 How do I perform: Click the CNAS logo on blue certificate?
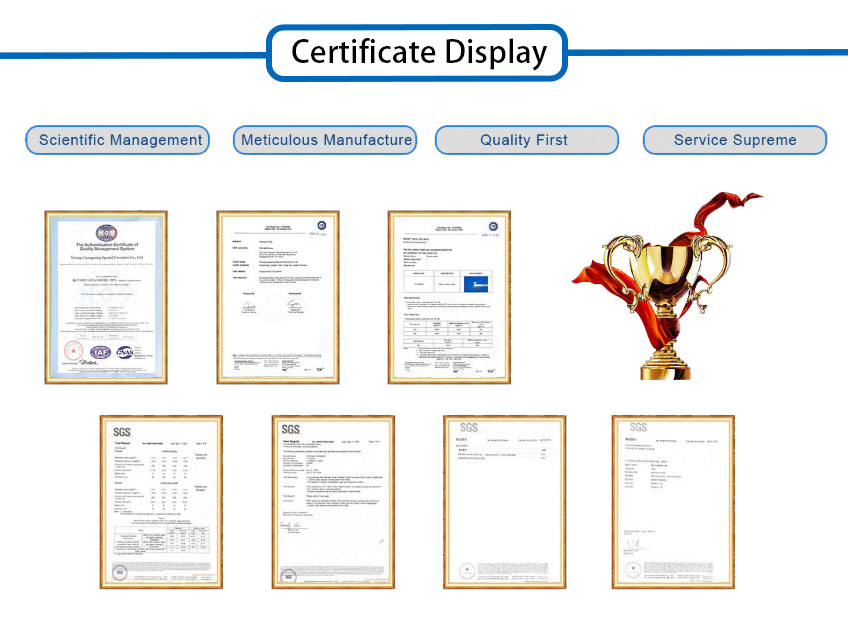point(125,352)
